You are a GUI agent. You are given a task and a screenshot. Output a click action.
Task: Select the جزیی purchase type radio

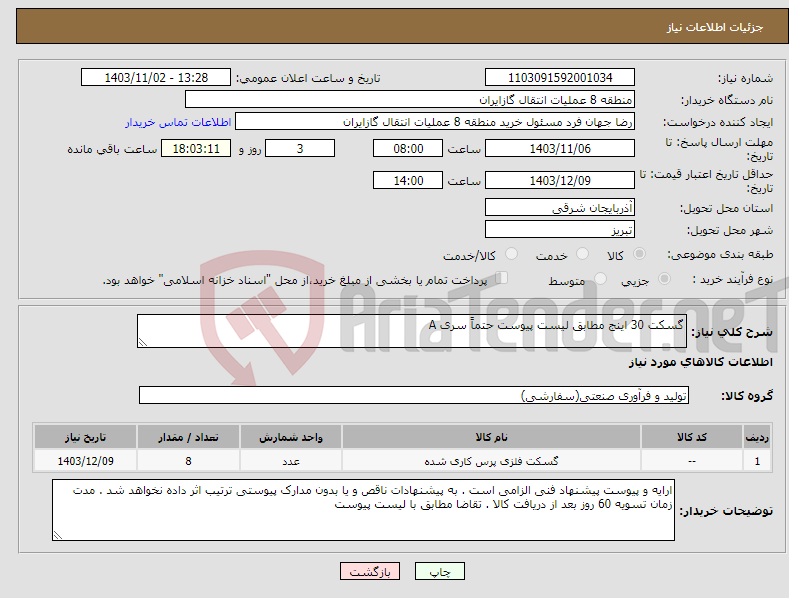[x=664, y=278]
